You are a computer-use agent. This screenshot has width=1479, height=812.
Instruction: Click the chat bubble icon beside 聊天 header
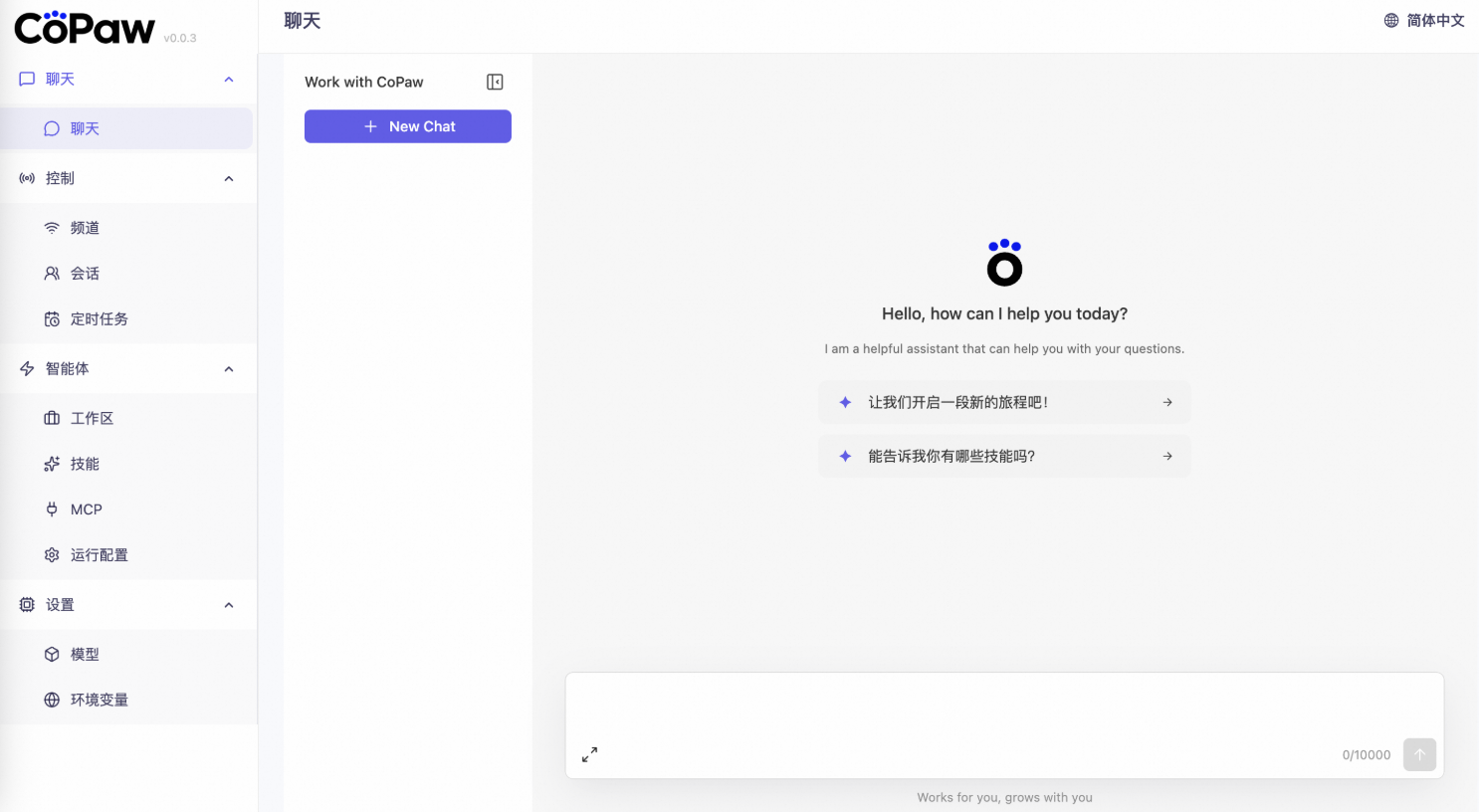[27, 79]
